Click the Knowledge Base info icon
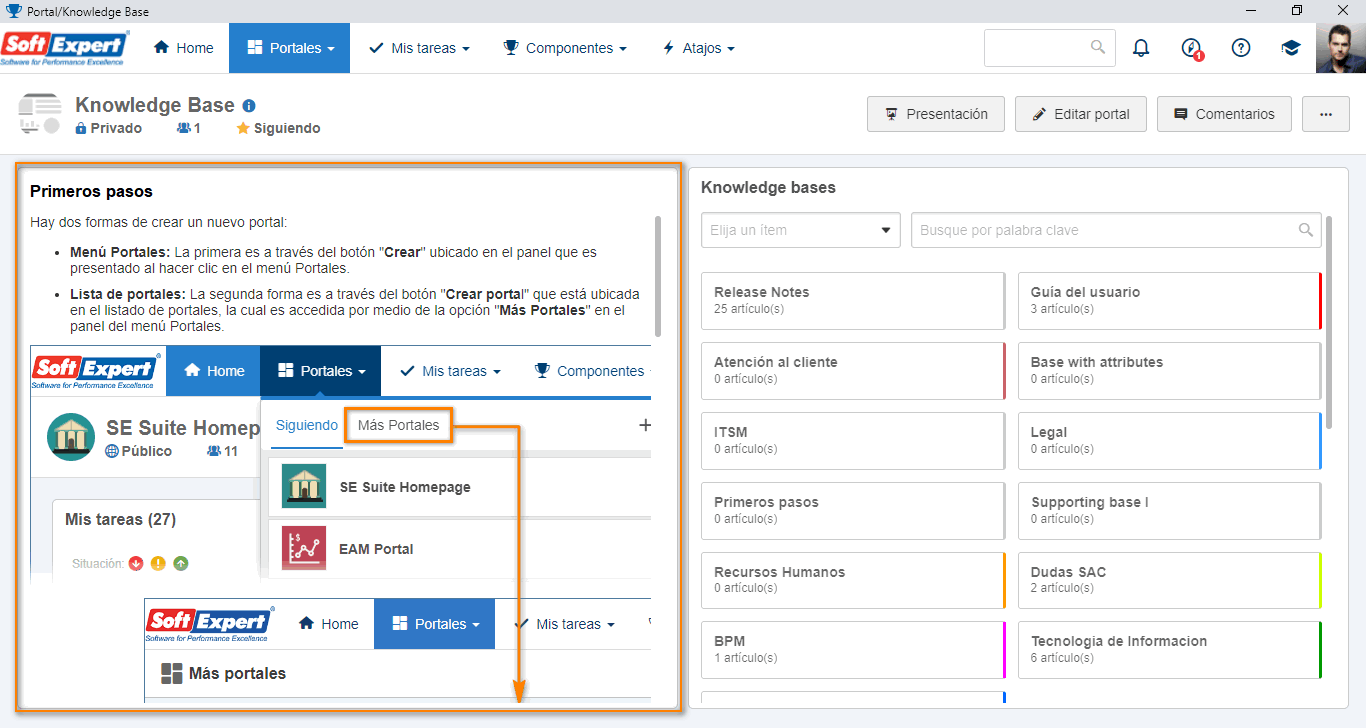The image size is (1366, 728). 249,105
